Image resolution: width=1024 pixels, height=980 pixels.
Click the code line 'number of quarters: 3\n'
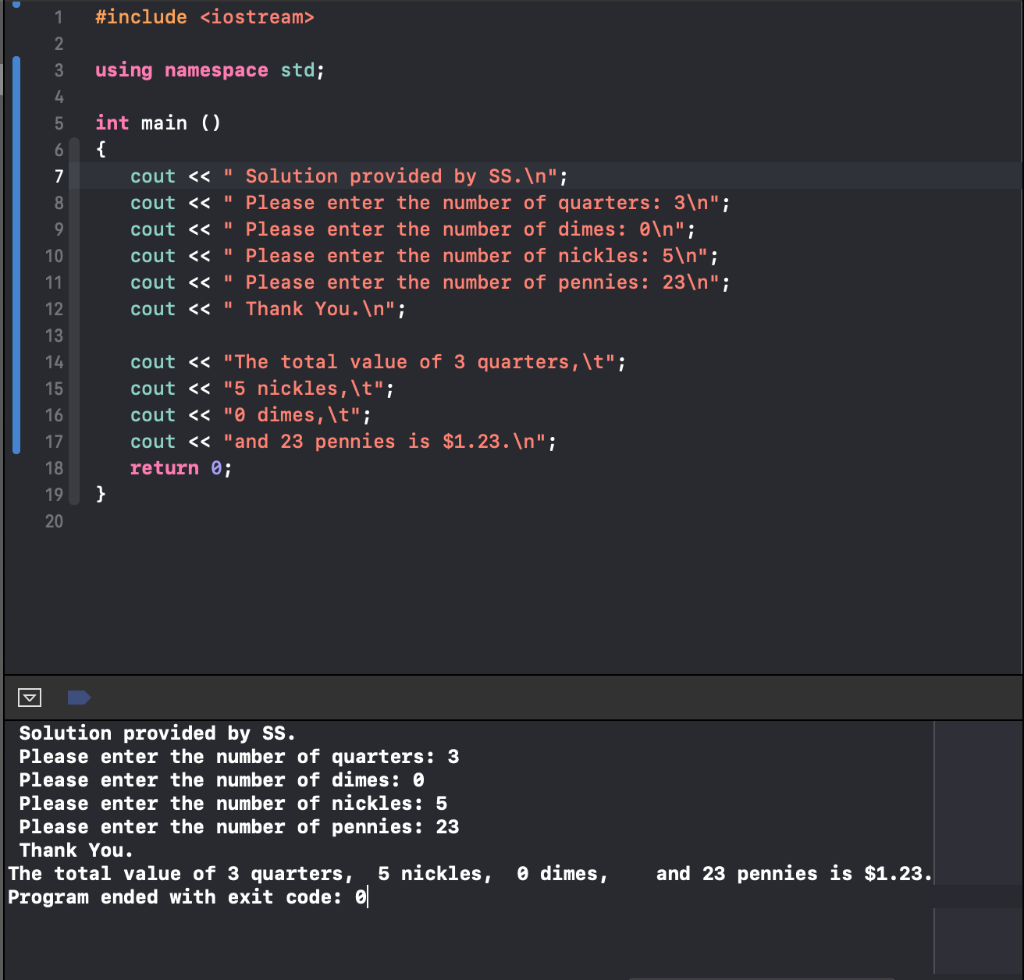[x=430, y=203]
